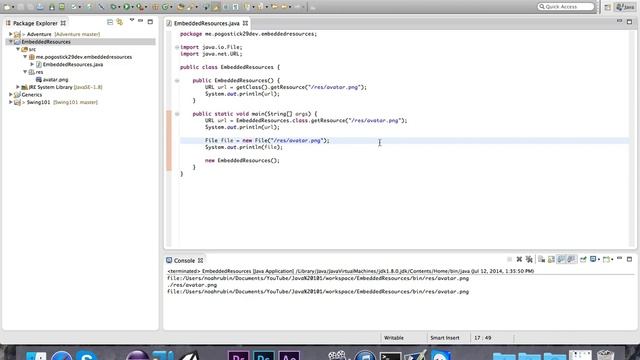640x360 pixels.
Task: Go back to previous edit location arrow
Action: coord(275,7)
